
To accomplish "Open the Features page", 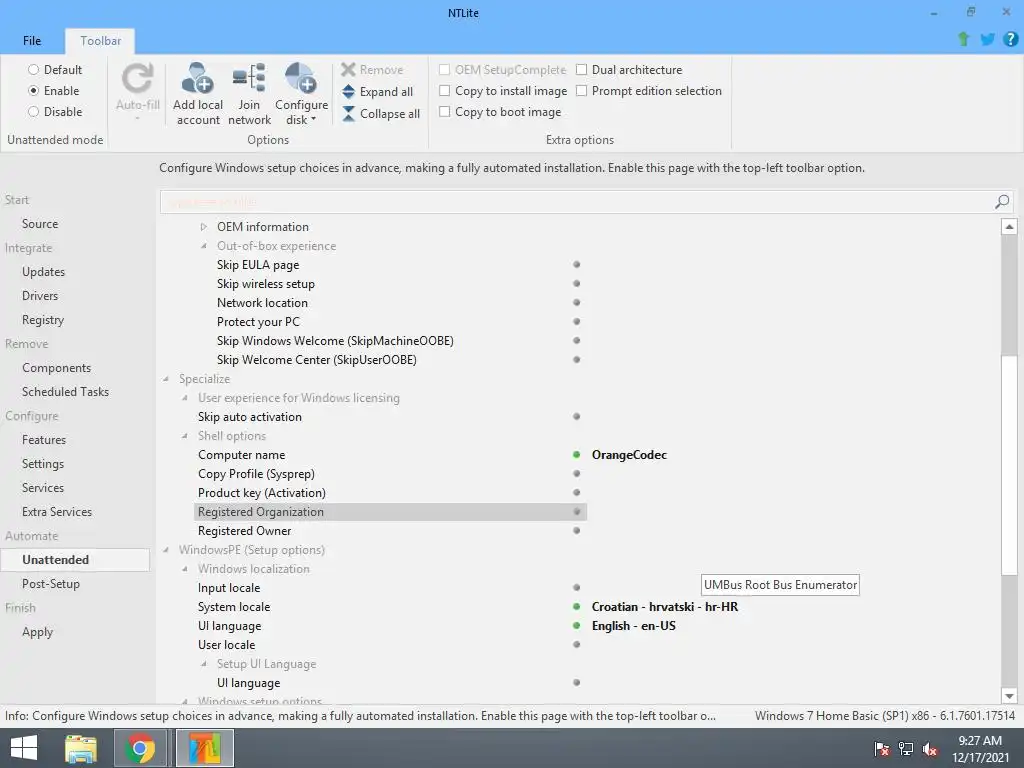I will coord(44,440).
